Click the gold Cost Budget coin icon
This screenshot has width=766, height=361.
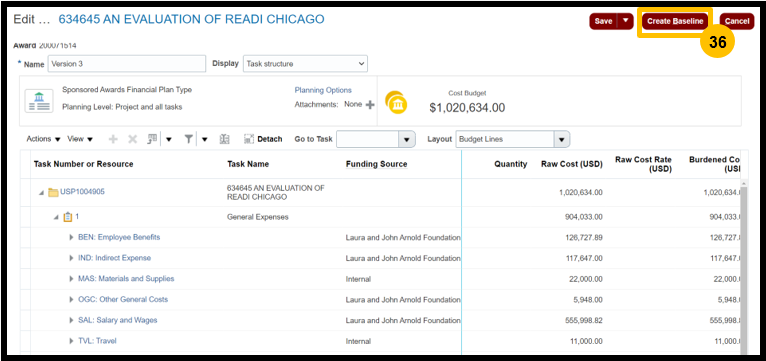396,103
